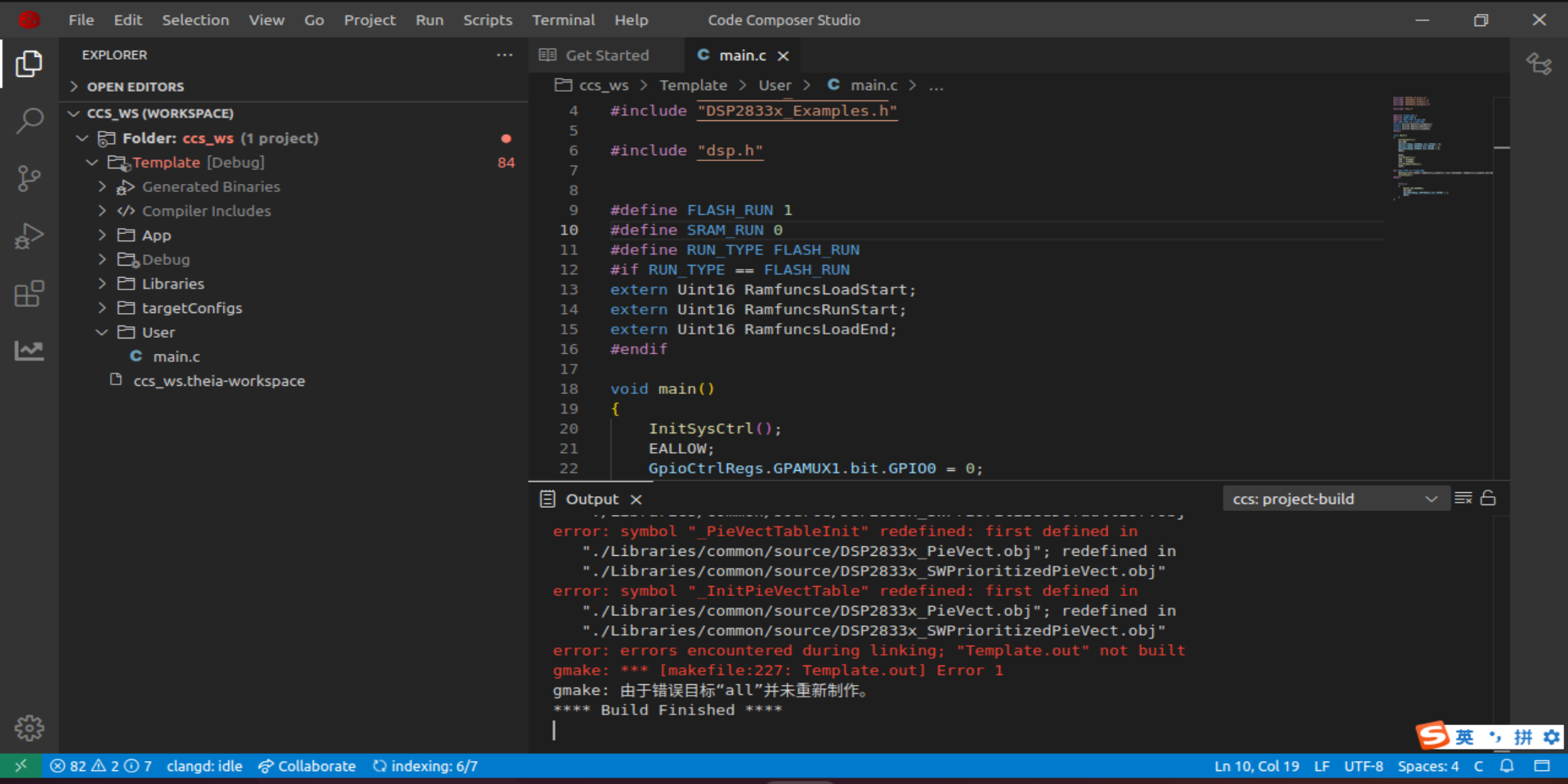Switch to the main.c editor tab
Screen dimensions: 1568x784
click(x=742, y=56)
